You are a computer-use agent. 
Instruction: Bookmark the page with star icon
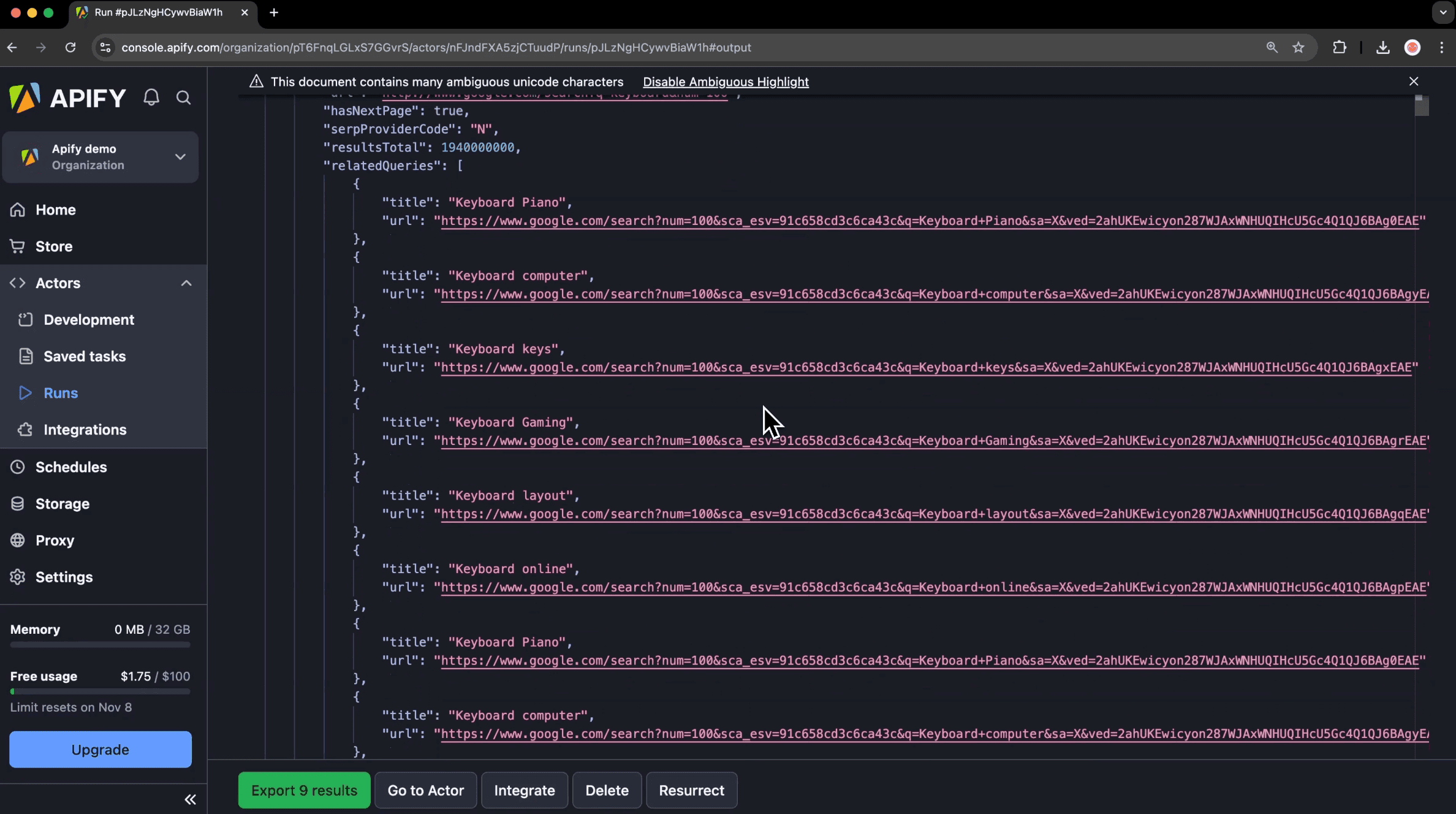tap(1299, 47)
